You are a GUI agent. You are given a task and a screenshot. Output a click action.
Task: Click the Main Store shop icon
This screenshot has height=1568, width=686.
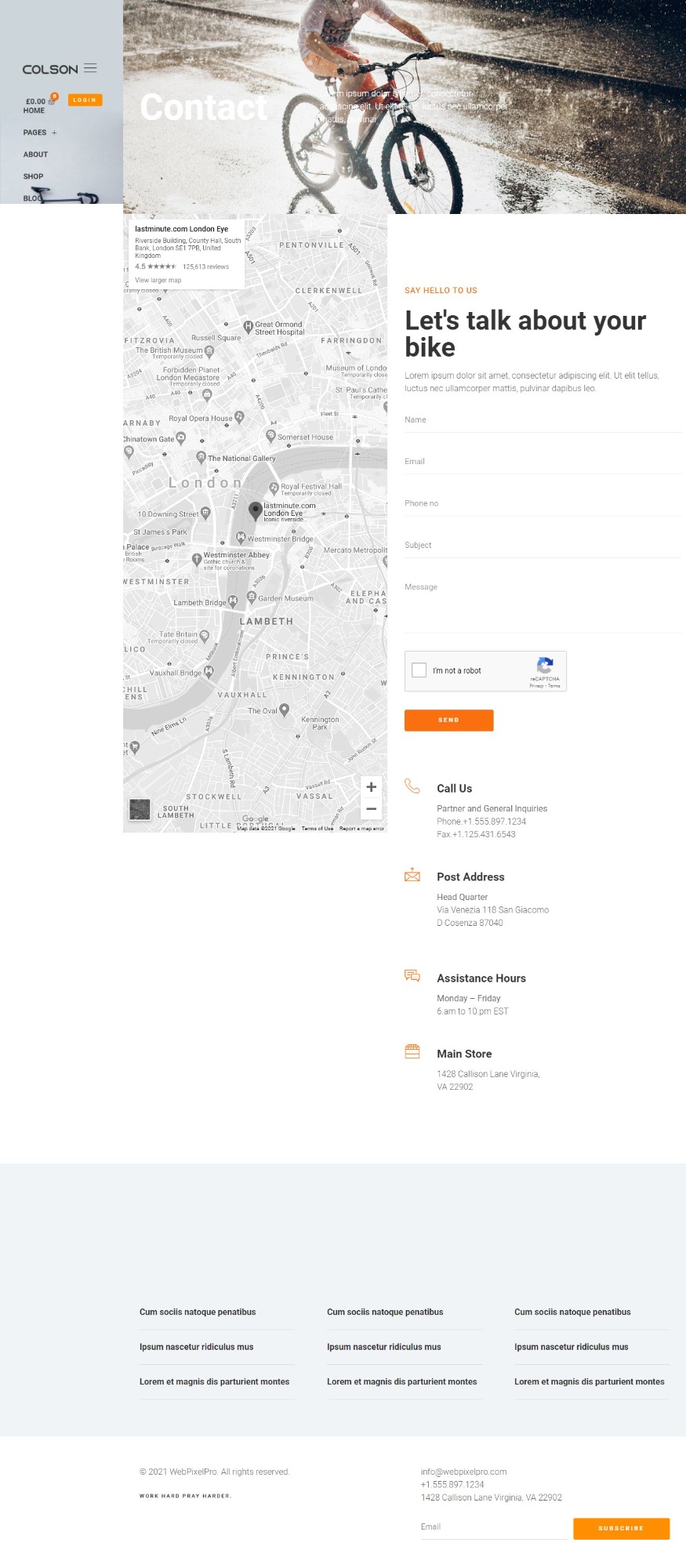[x=412, y=1052]
